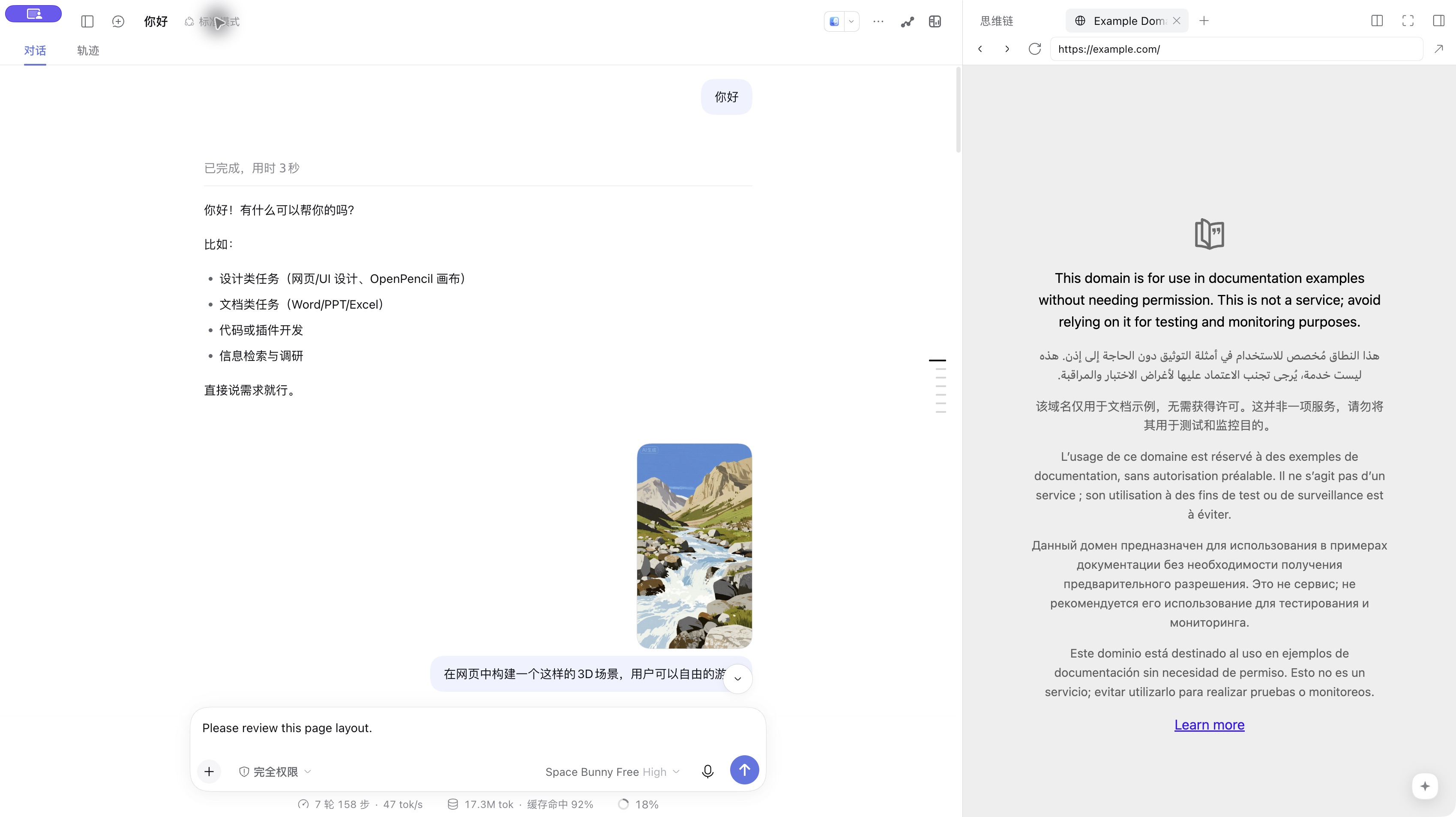Switch to the 对话 tab

pos(35,50)
